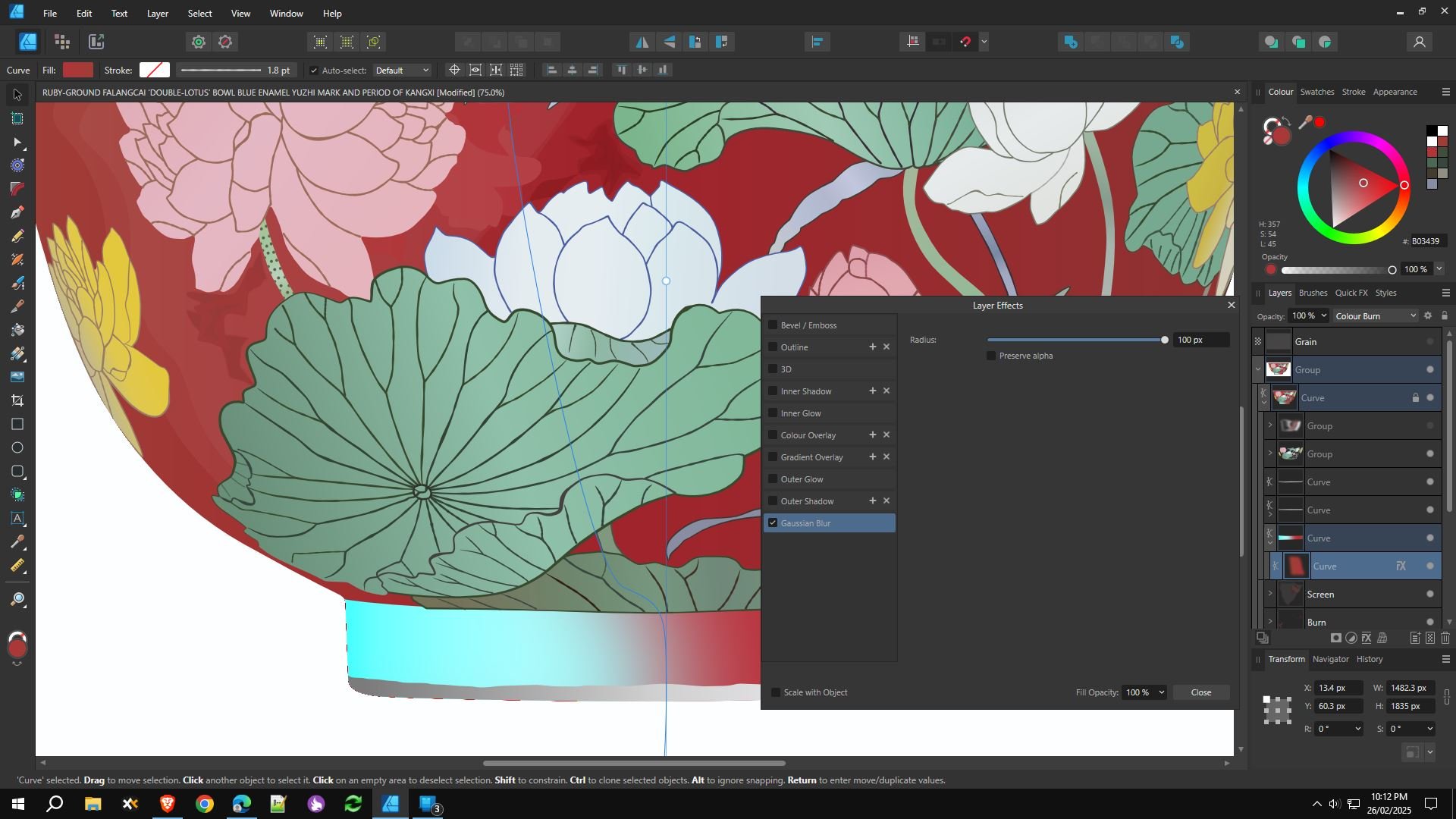Click the Stroke colour swatch
The height and width of the screenshot is (819, 1456).
[x=154, y=71]
